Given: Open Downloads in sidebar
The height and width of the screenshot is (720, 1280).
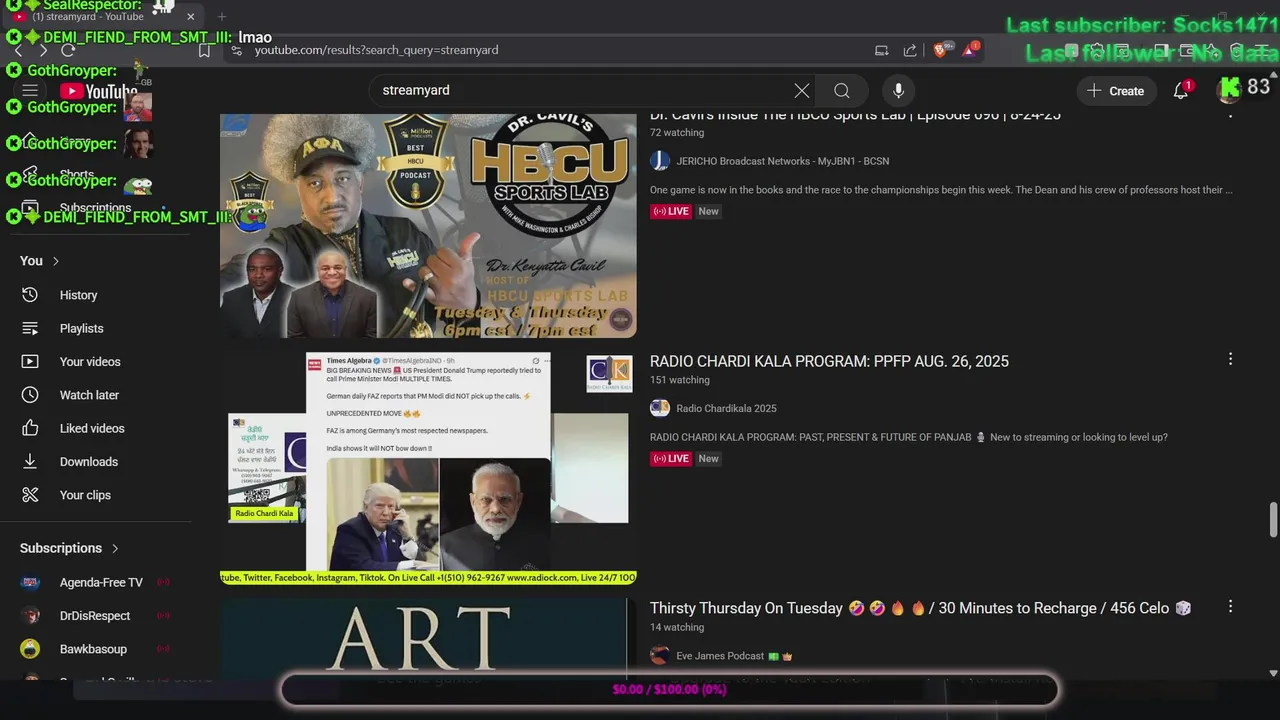Looking at the screenshot, I should tap(89, 462).
